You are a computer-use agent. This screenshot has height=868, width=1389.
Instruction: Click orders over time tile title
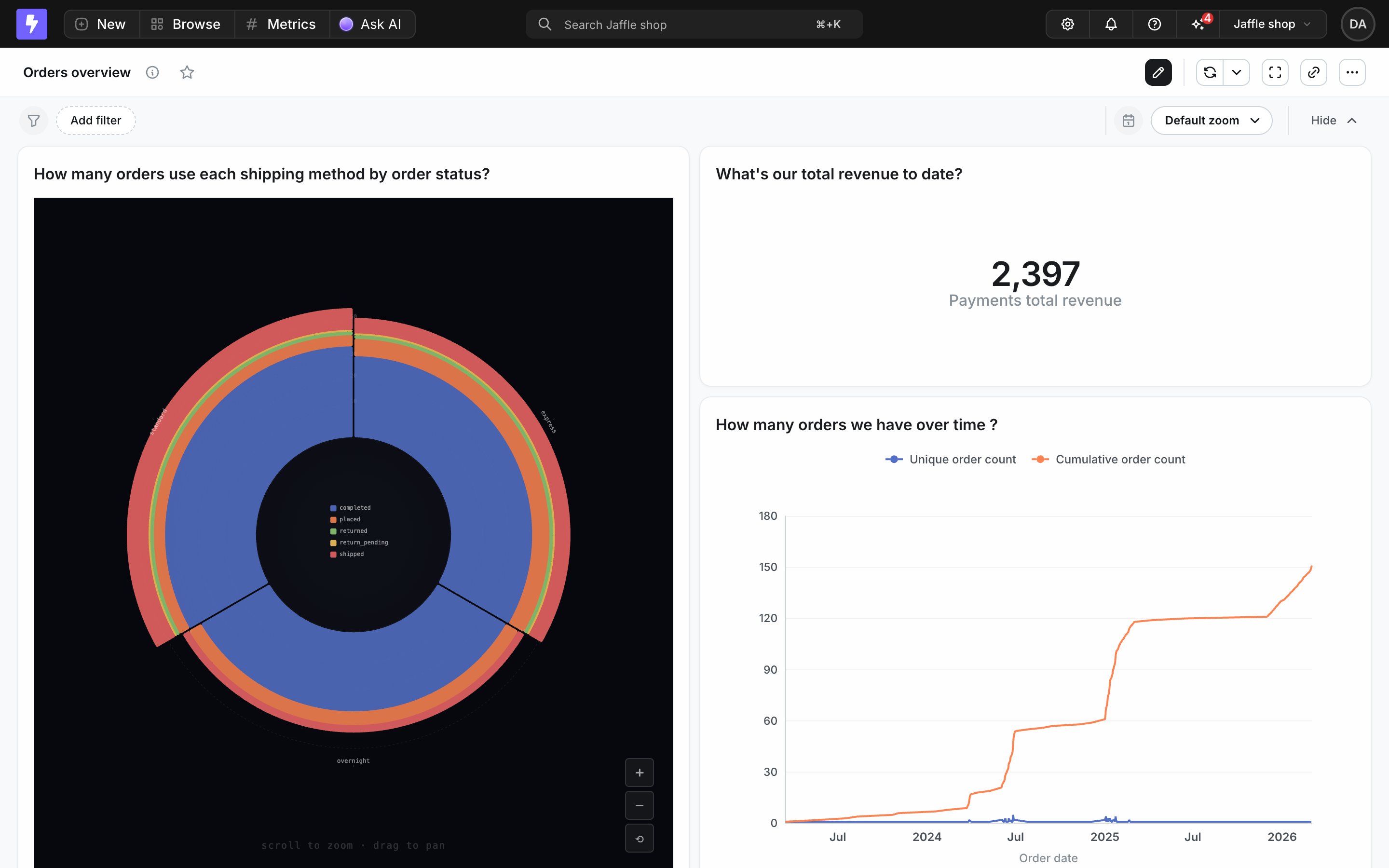pos(857,425)
